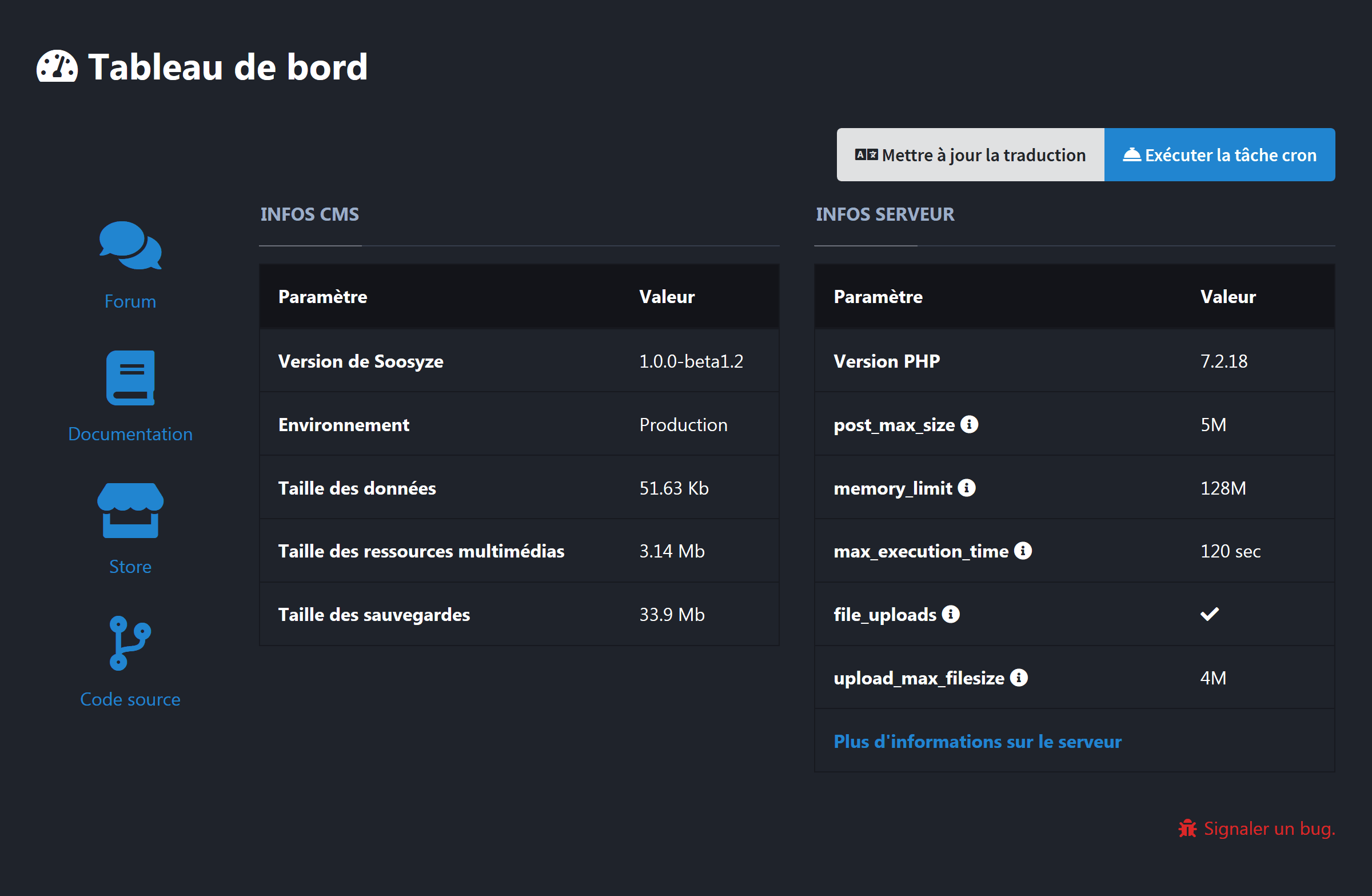Screen dimensions: 1372x896
Task: Click the dashboard gauge icon next to the title
Action: coord(58,66)
